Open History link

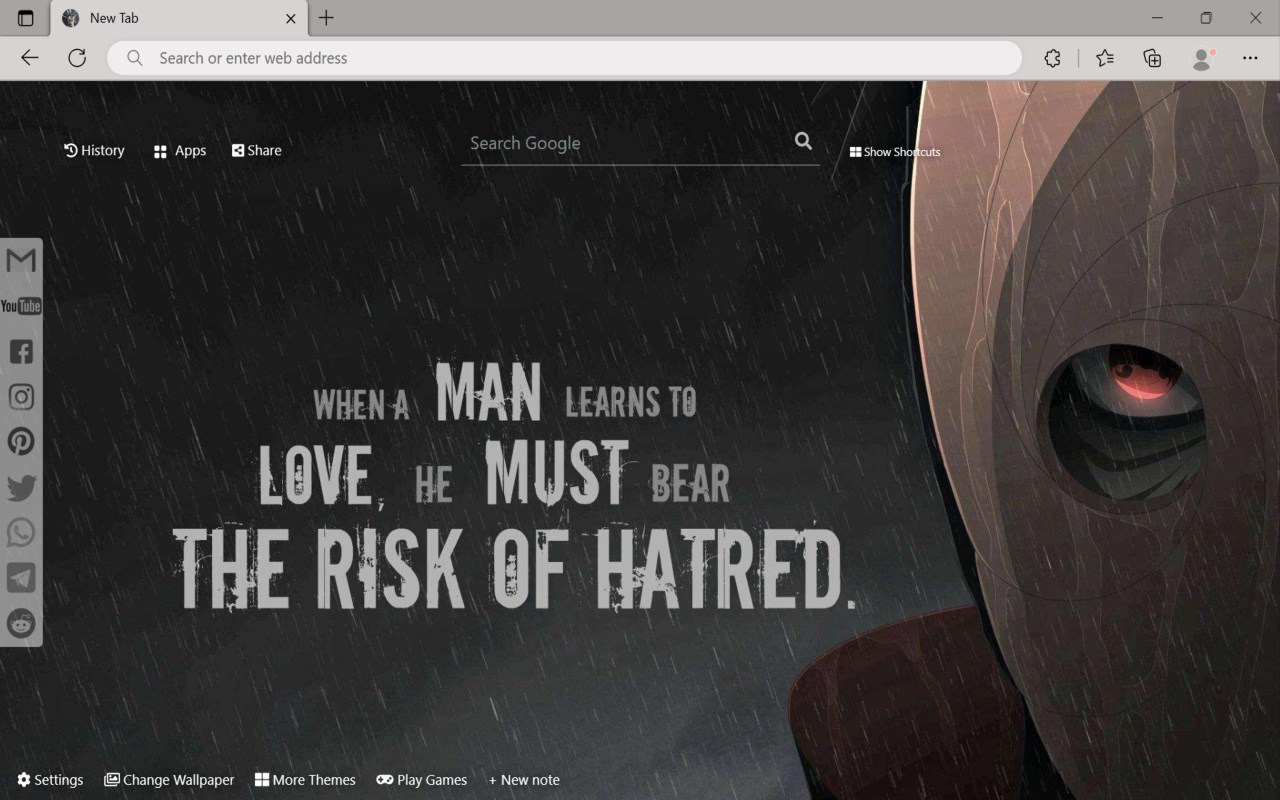point(94,150)
